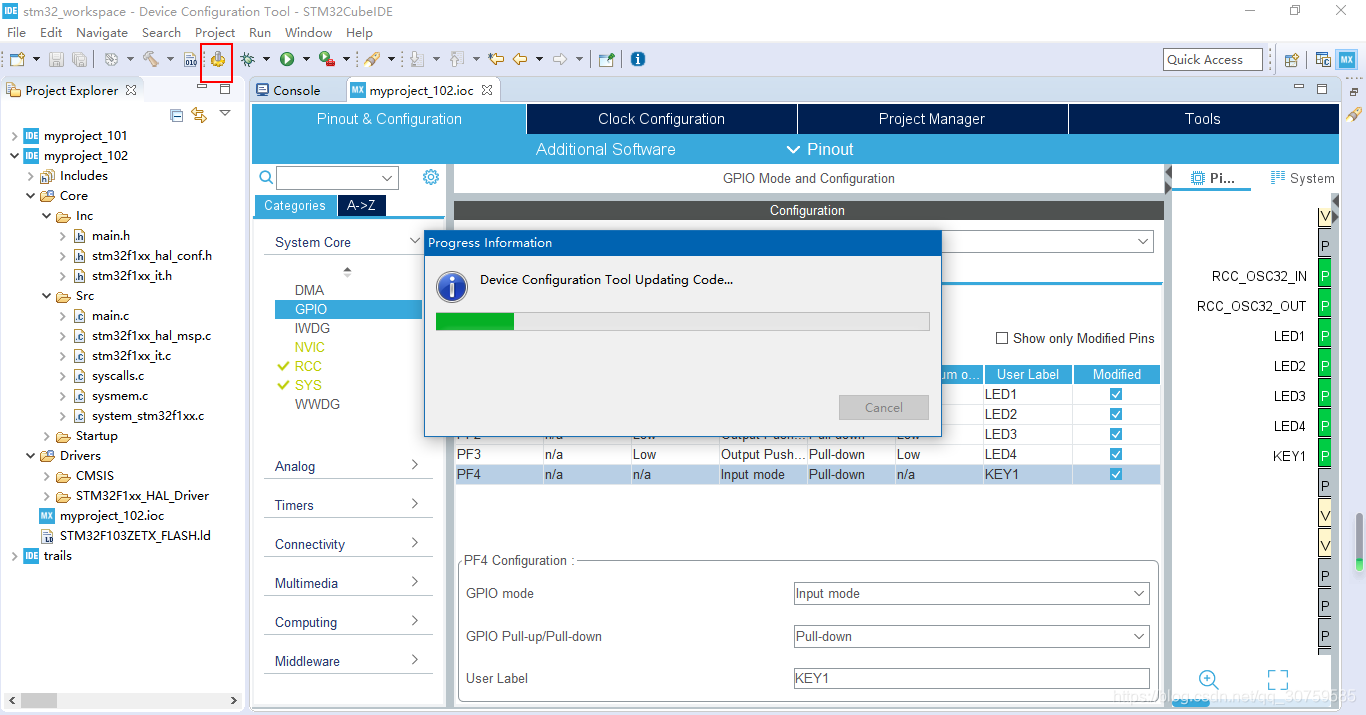Toggle Modified checkbox in LED1 row

click(1116, 394)
